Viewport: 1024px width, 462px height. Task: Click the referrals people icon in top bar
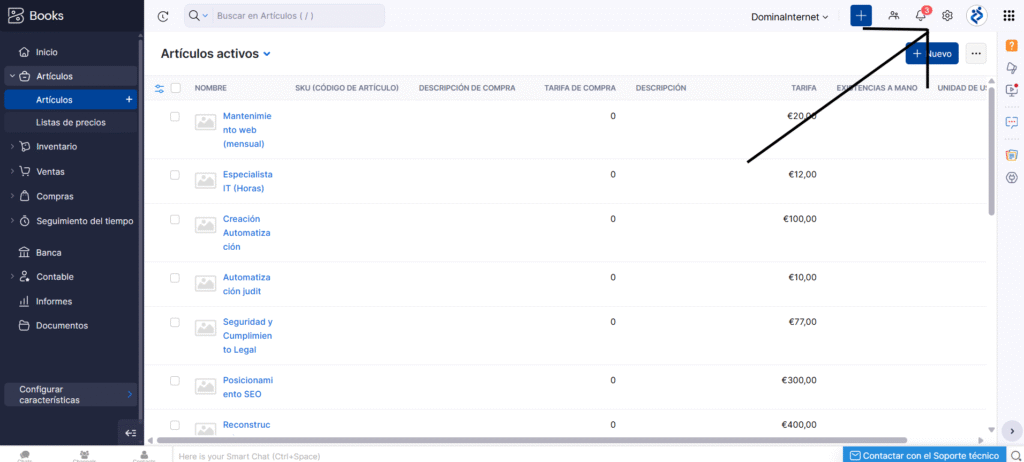pos(893,16)
